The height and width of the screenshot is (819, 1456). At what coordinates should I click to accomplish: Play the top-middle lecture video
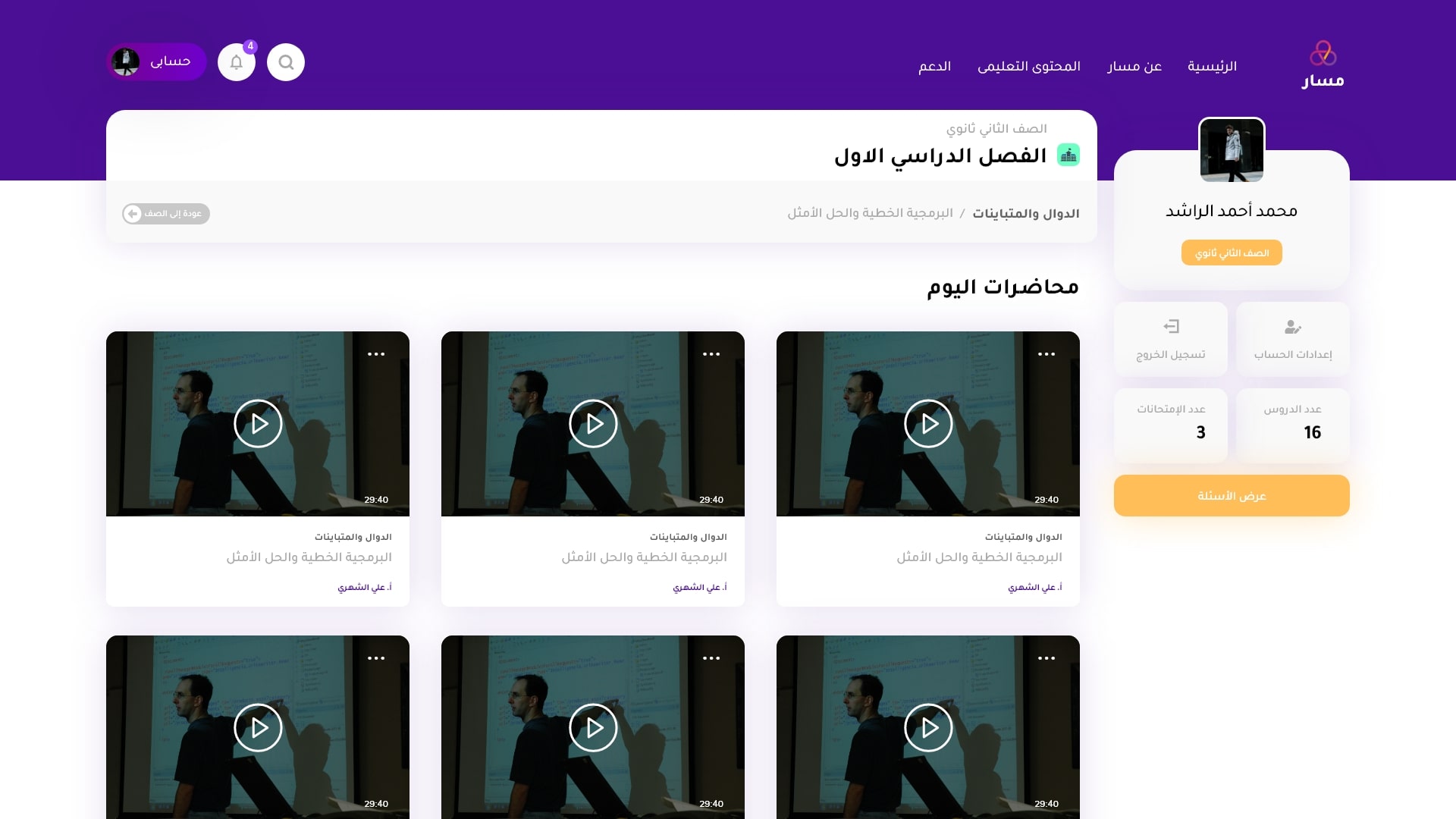point(593,424)
